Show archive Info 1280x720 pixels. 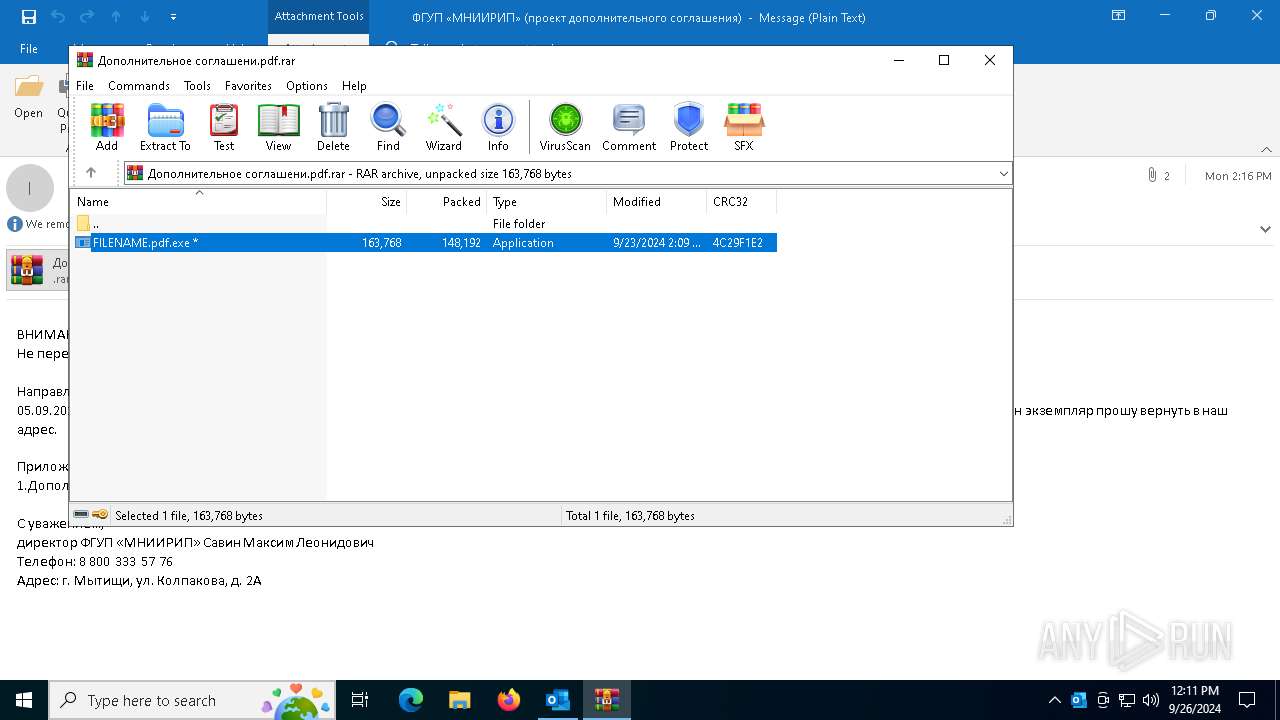click(x=498, y=127)
